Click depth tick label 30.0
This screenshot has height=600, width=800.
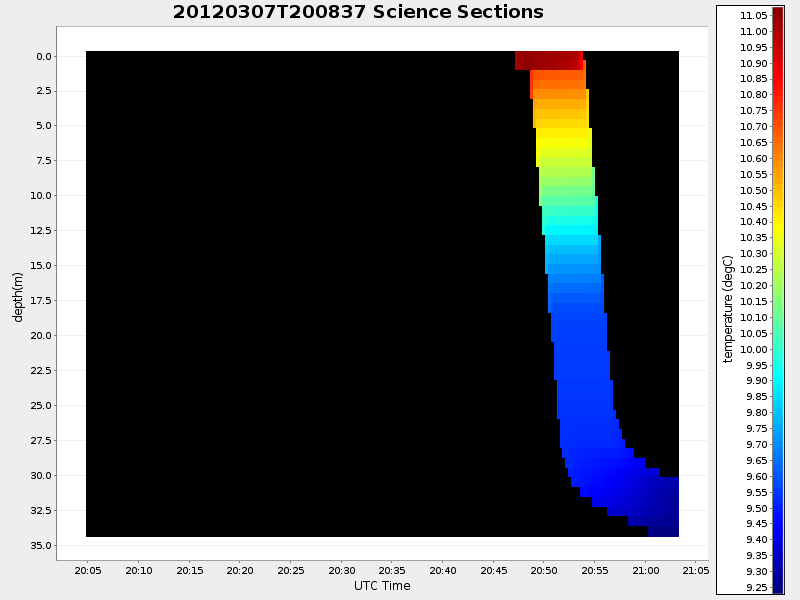click(41, 476)
